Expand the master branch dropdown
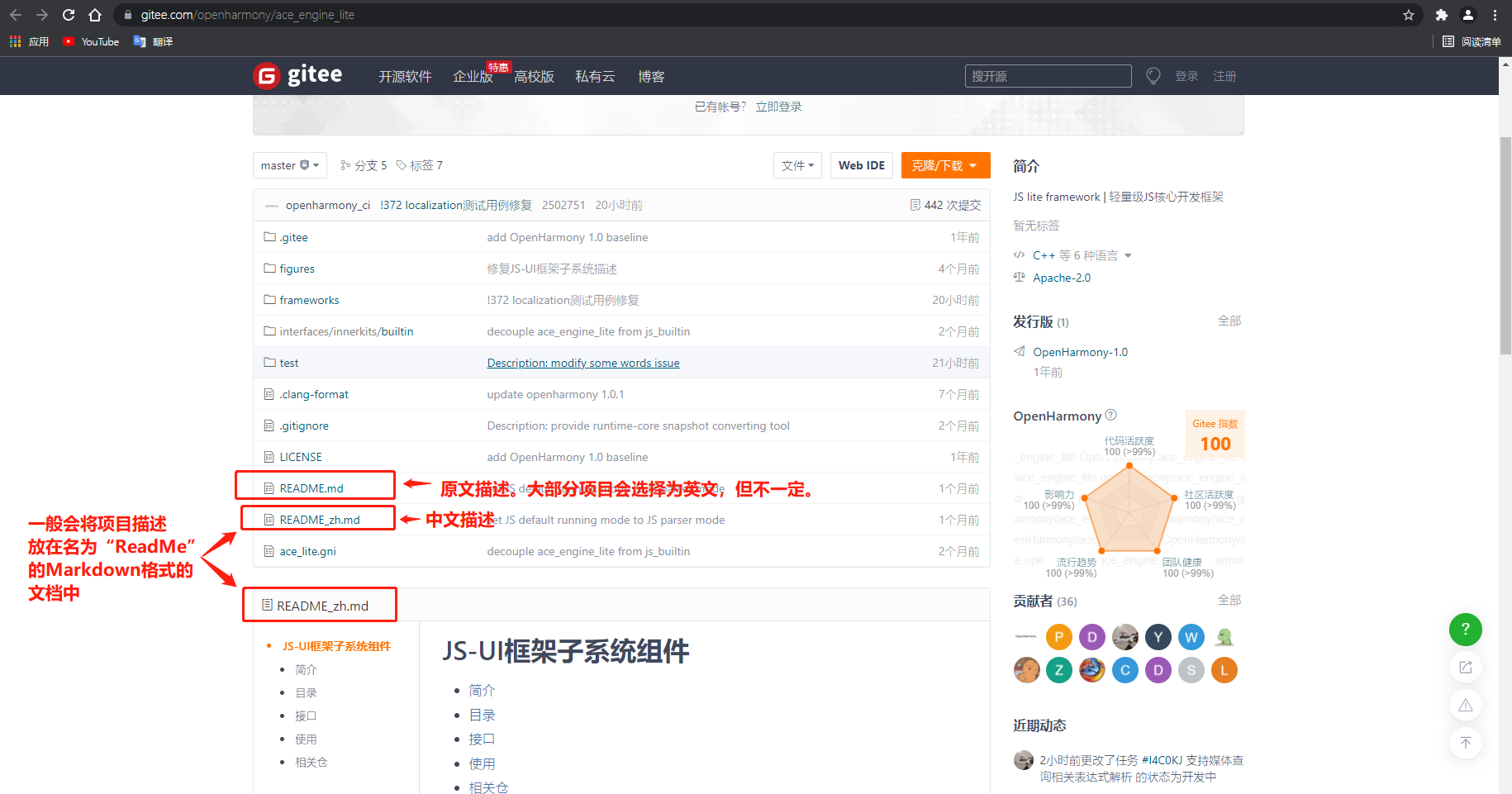Viewport: 1512px width, 794px height. coord(290,165)
